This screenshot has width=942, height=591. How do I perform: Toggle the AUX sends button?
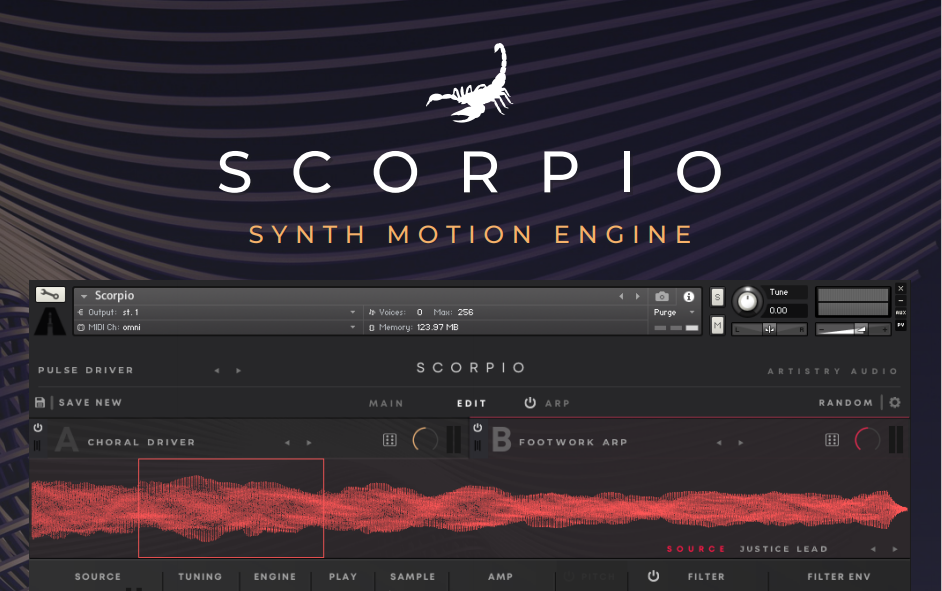[x=901, y=312]
